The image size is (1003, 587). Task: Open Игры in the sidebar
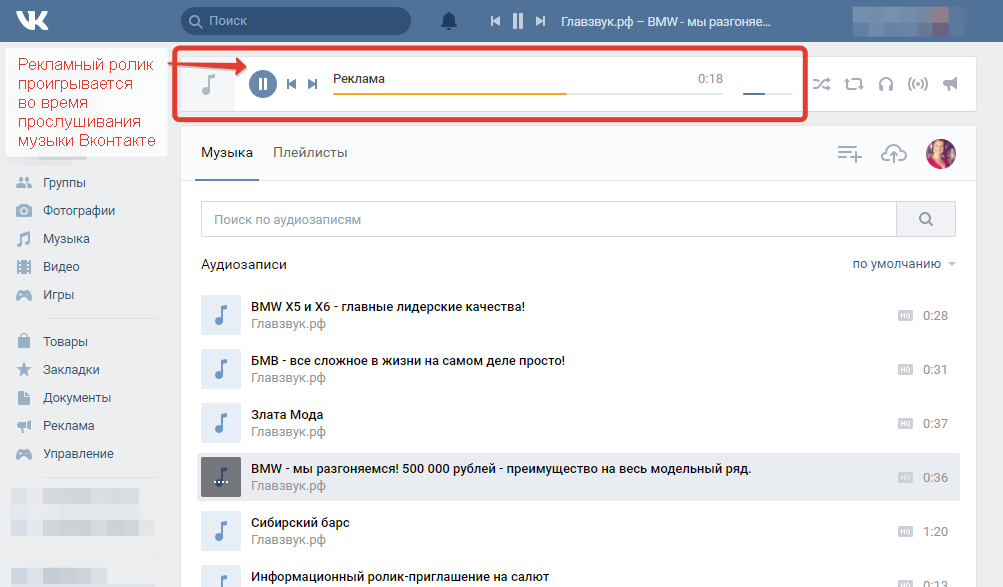(x=58, y=295)
